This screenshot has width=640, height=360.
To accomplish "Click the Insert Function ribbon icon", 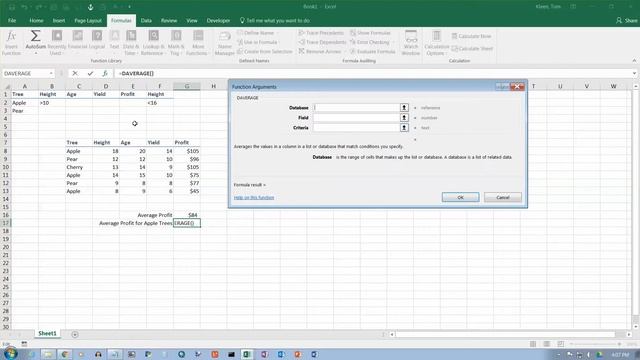I will pos(11,42).
